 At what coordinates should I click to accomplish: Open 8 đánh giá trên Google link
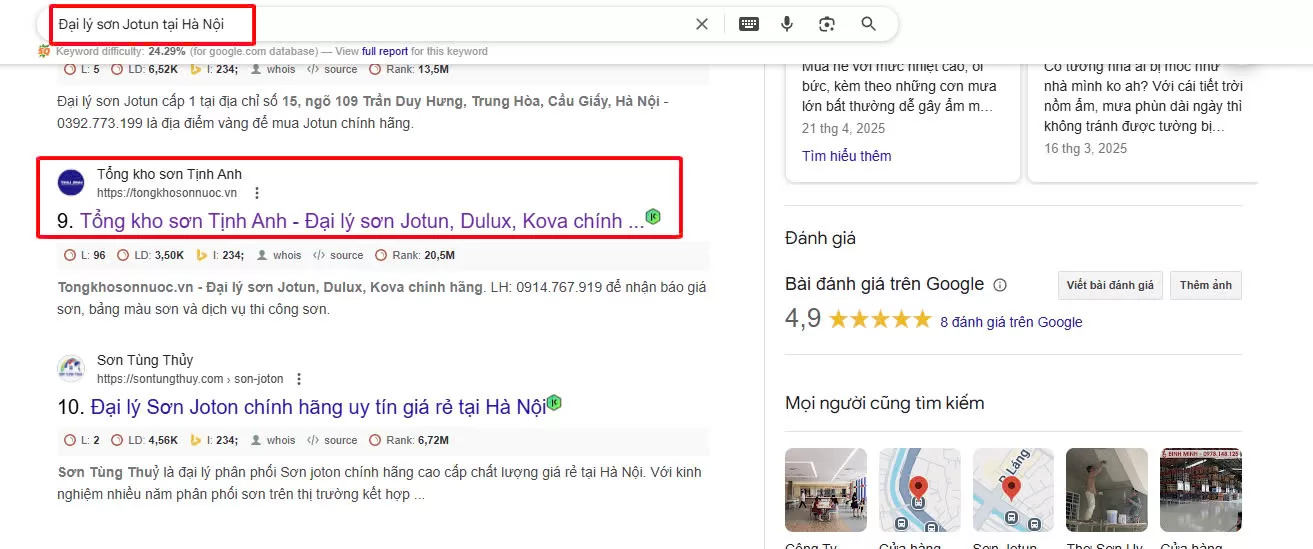coord(1011,322)
